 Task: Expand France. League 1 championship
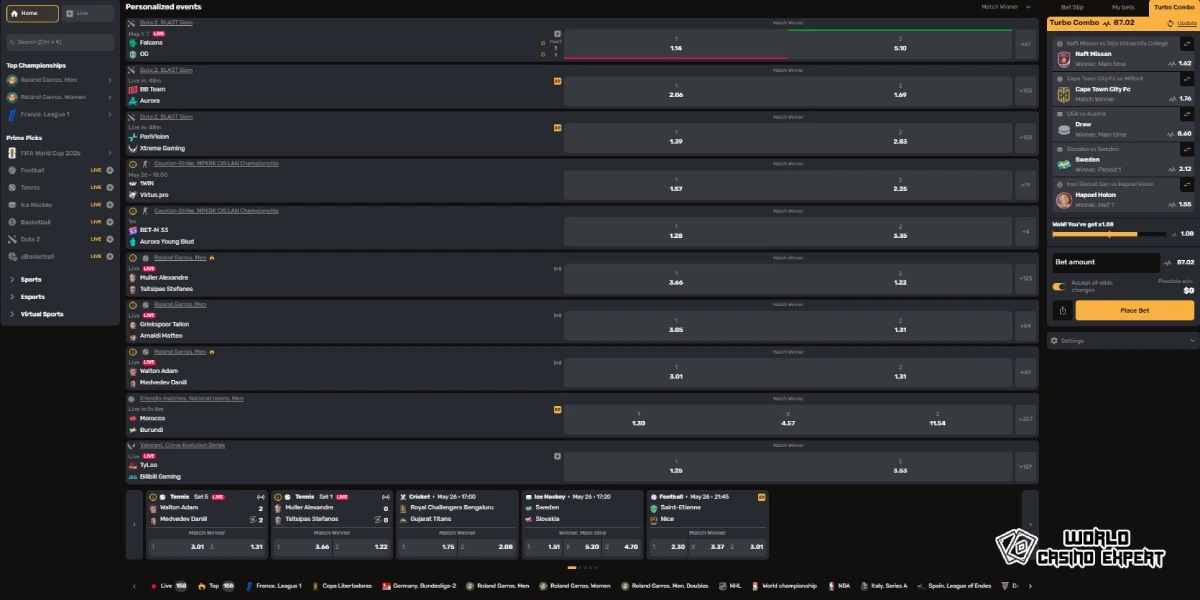60,114
